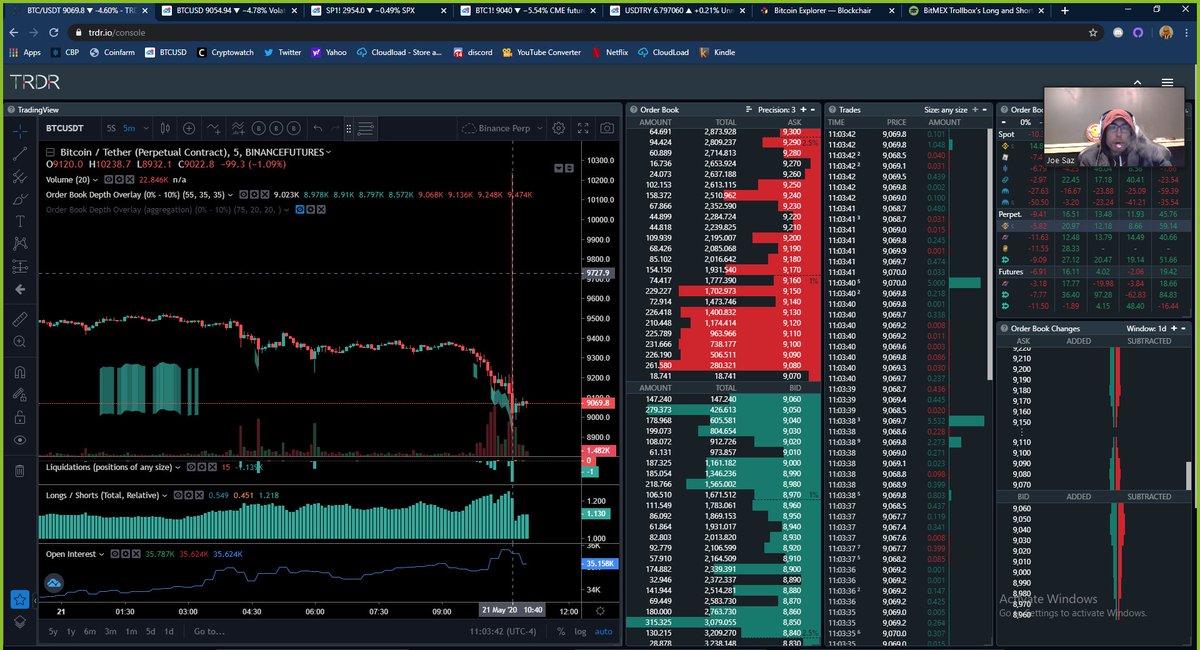The height and width of the screenshot is (650, 1200).
Task: Open the candlestick chart style selector
Action: click(x=164, y=128)
